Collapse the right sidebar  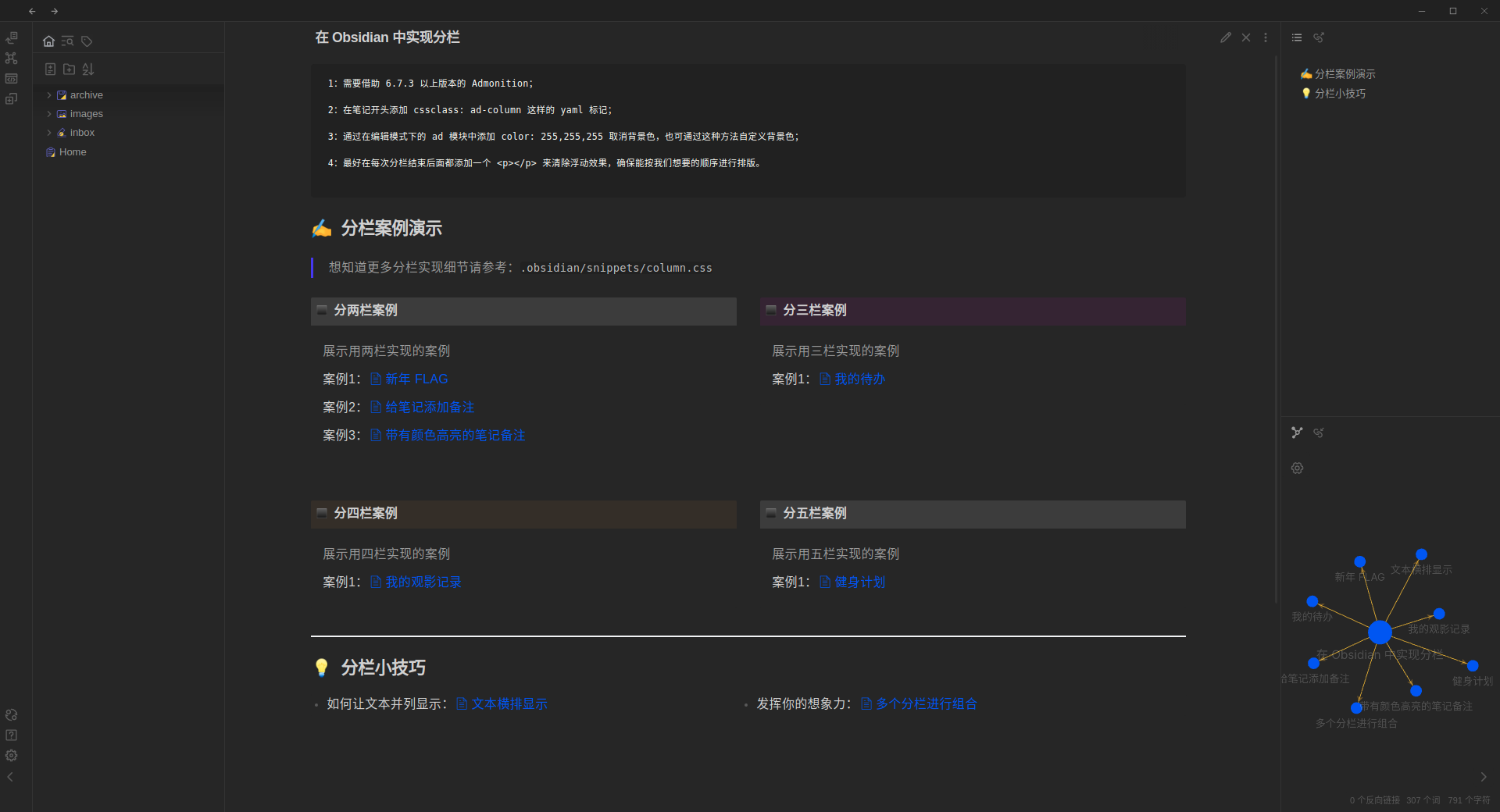pyautogui.click(x=1484, y=777)
